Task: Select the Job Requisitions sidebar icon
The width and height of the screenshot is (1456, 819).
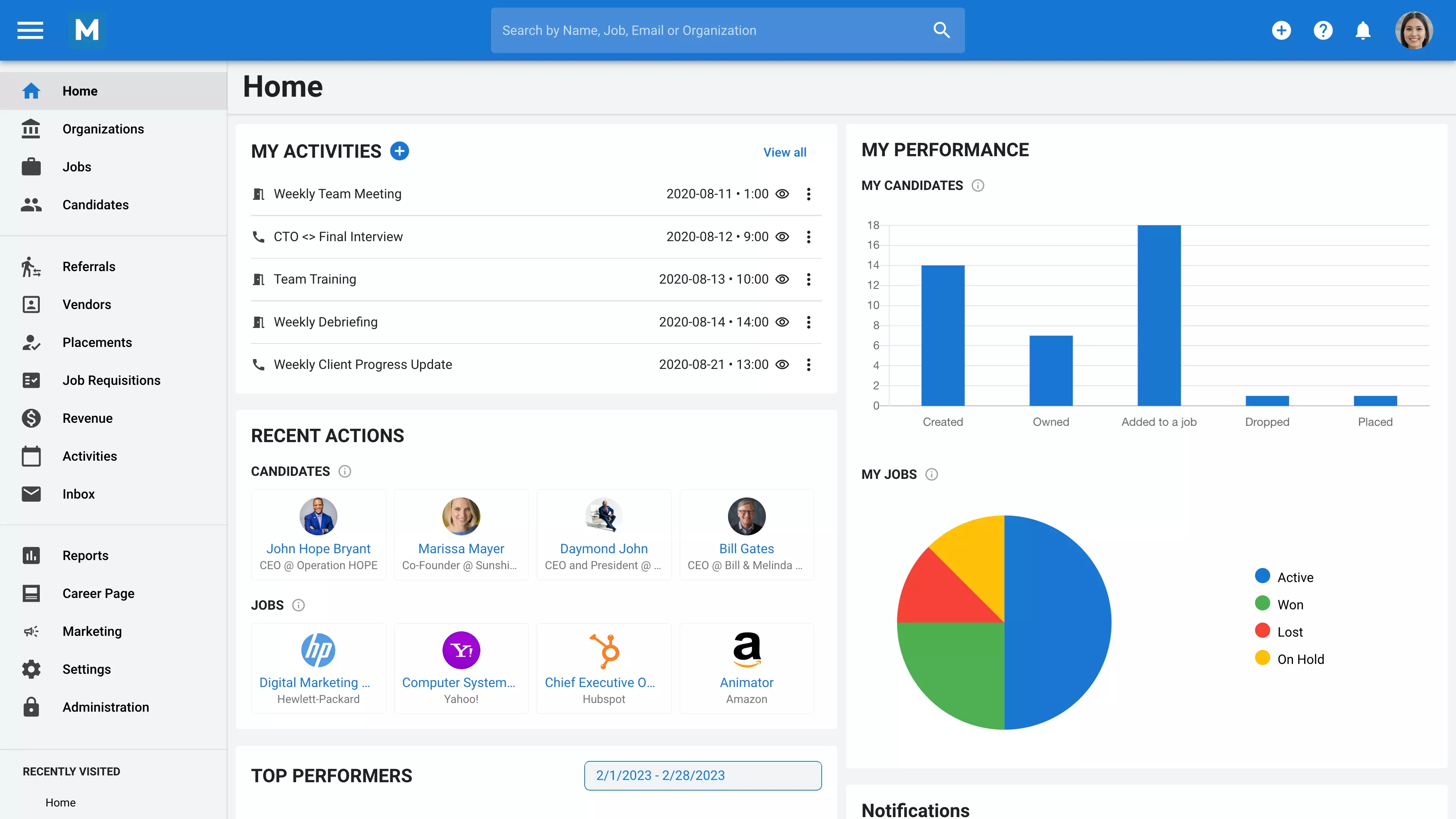Action: click(31, 380)
